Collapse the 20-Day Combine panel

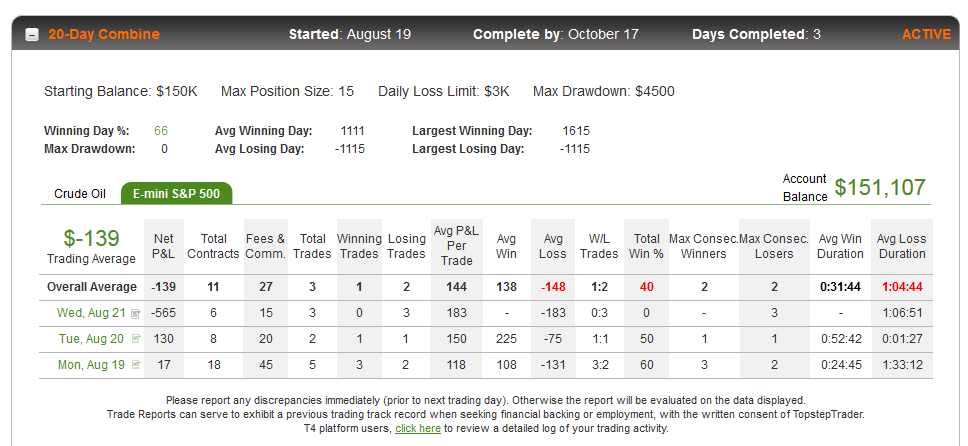point(31,35)
